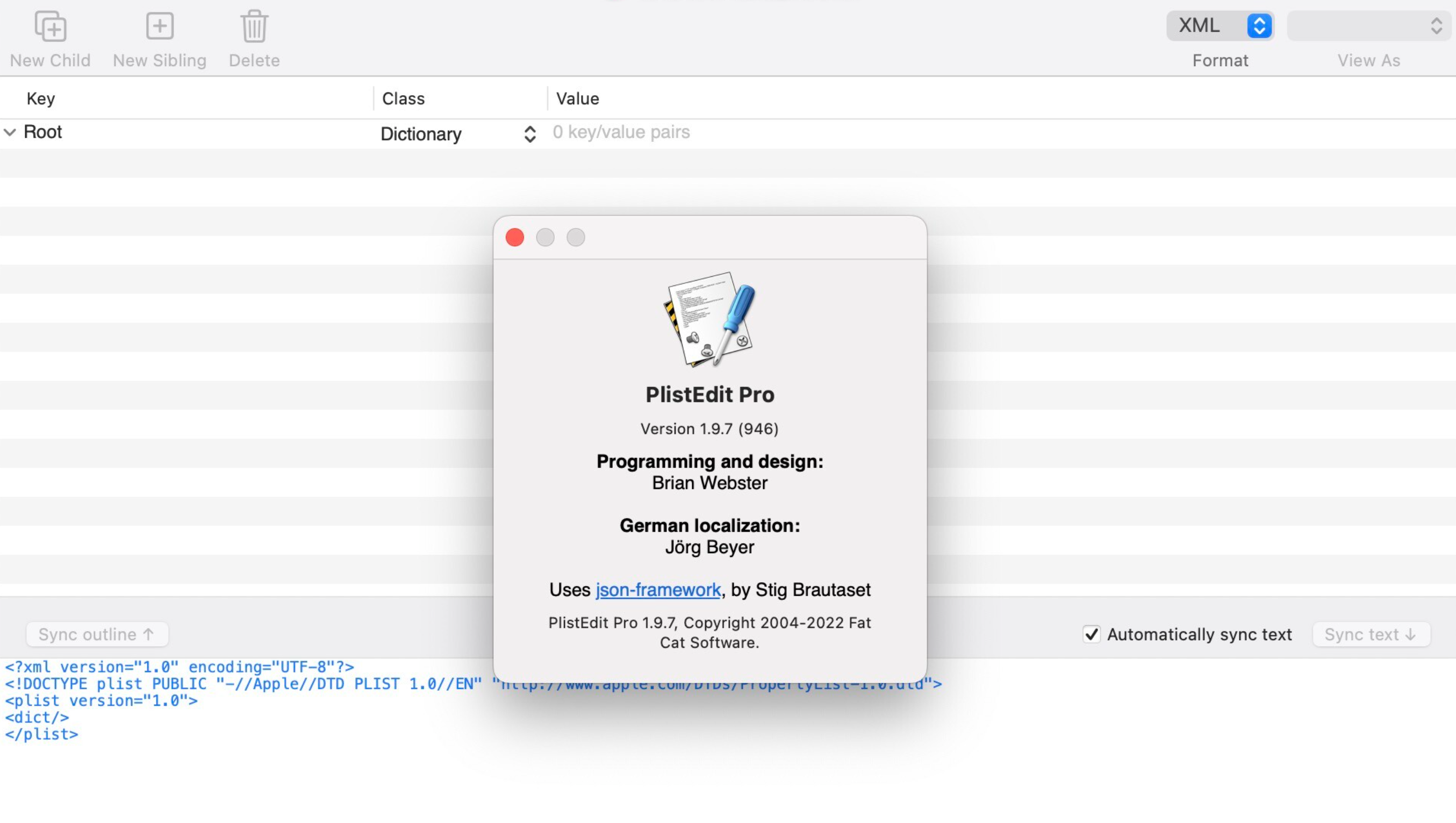Click the Sync text button

pyautogui.click(x=1371, y=634)
